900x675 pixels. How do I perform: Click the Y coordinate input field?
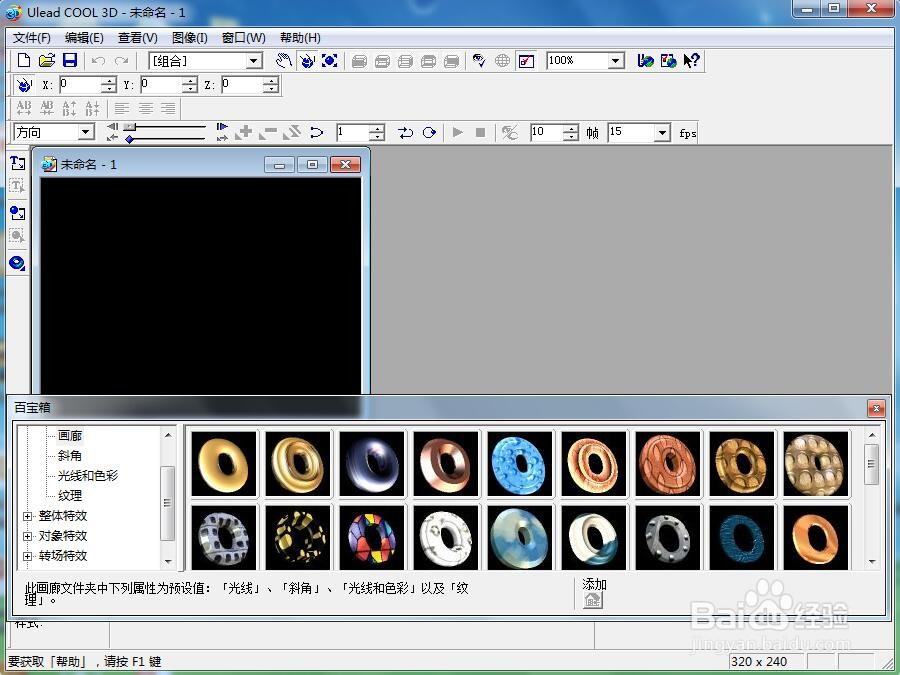point(161,85)
